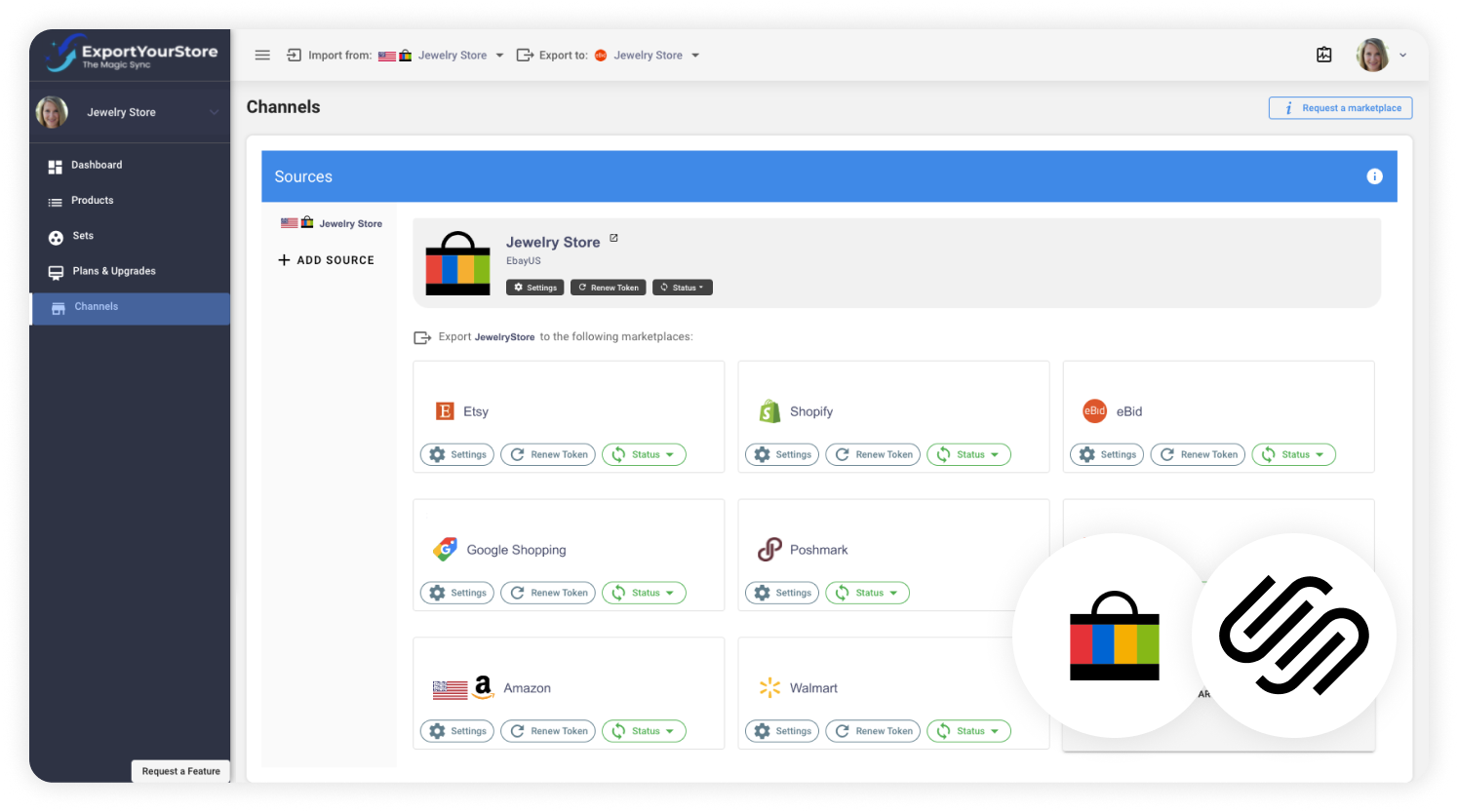
Task: Click the user avatar in top bar
Action: coord(1372,56)
